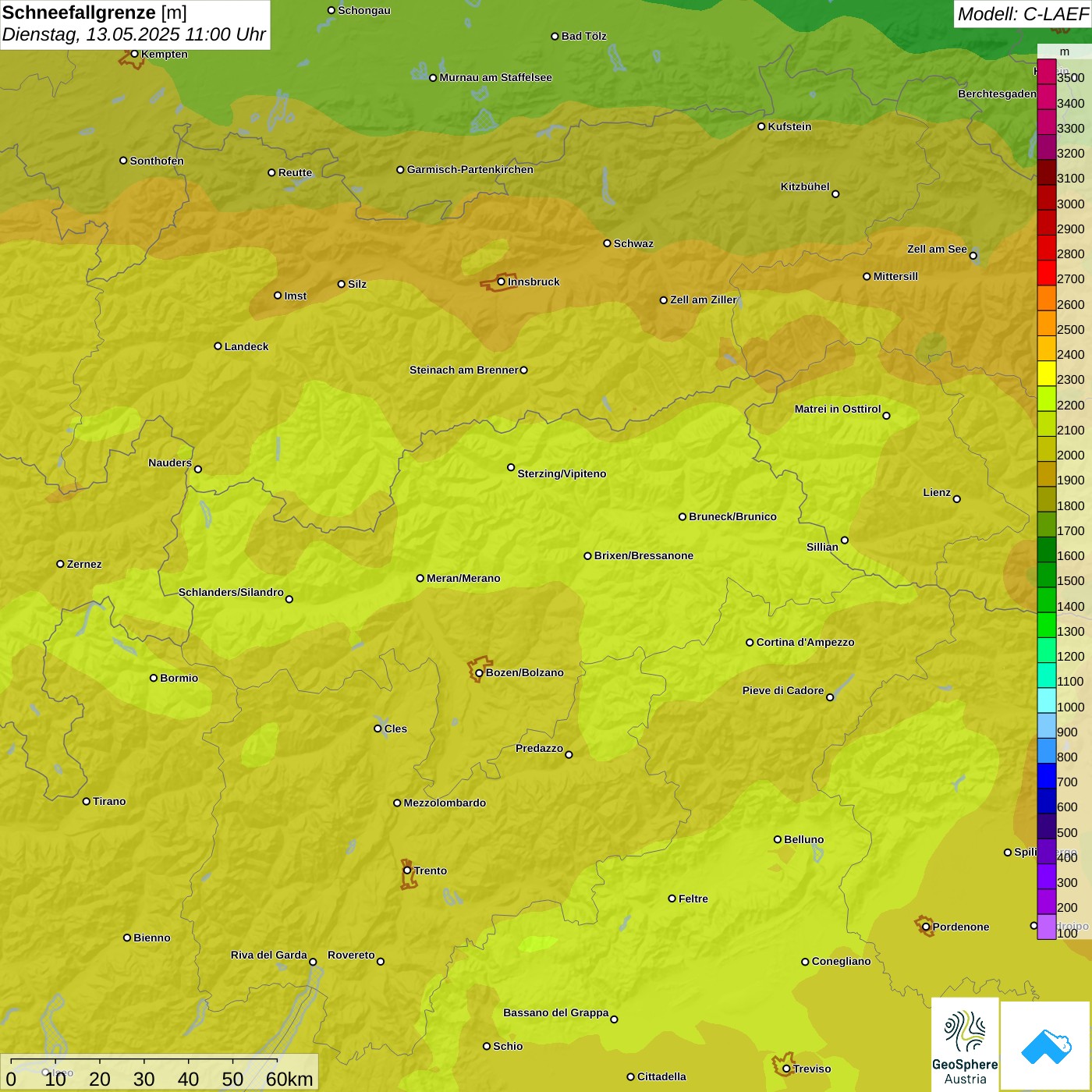Pick the 700 blue legend swatch
This screenshot has height=1092, width=1092.
tap(1047, 776)
